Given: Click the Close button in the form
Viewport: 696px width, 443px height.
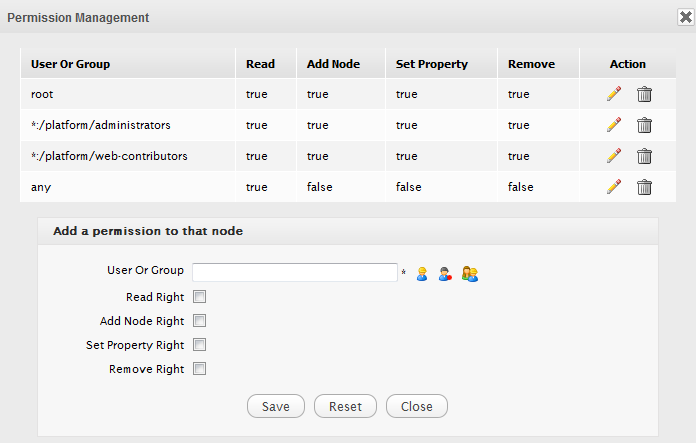Looking at the screenshot, I should pos(417,406).
